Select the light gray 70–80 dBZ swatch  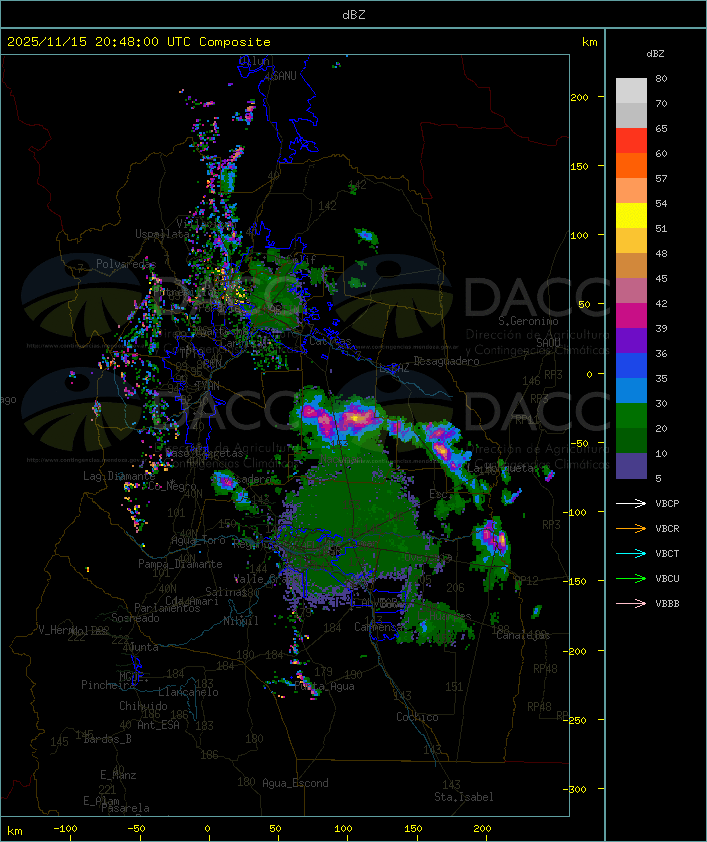(631, 90)
